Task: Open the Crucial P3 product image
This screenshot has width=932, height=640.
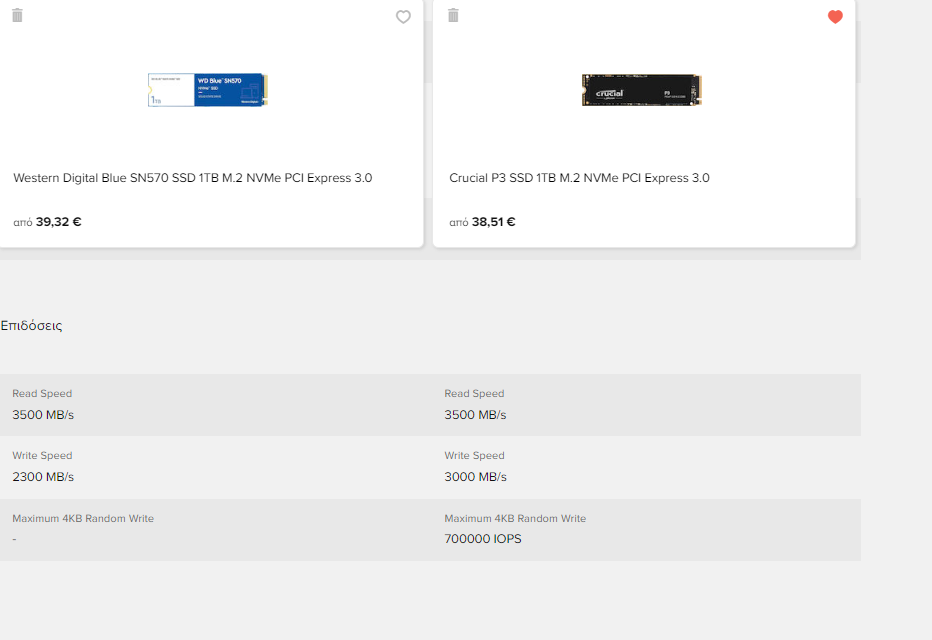Action: click(642, 90)
